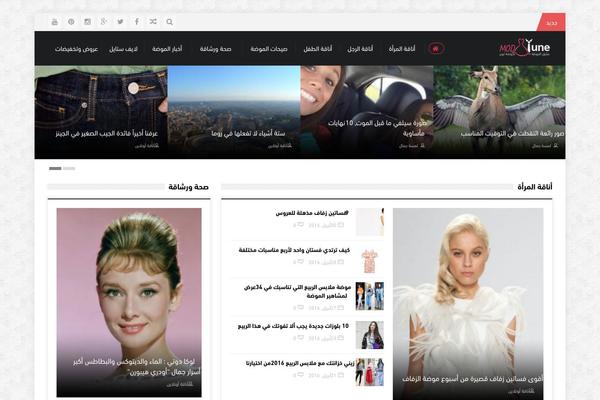Click the spring street-style celebrities thumbnail
This screenshot has height=400, width=600.
click(370, 296)
